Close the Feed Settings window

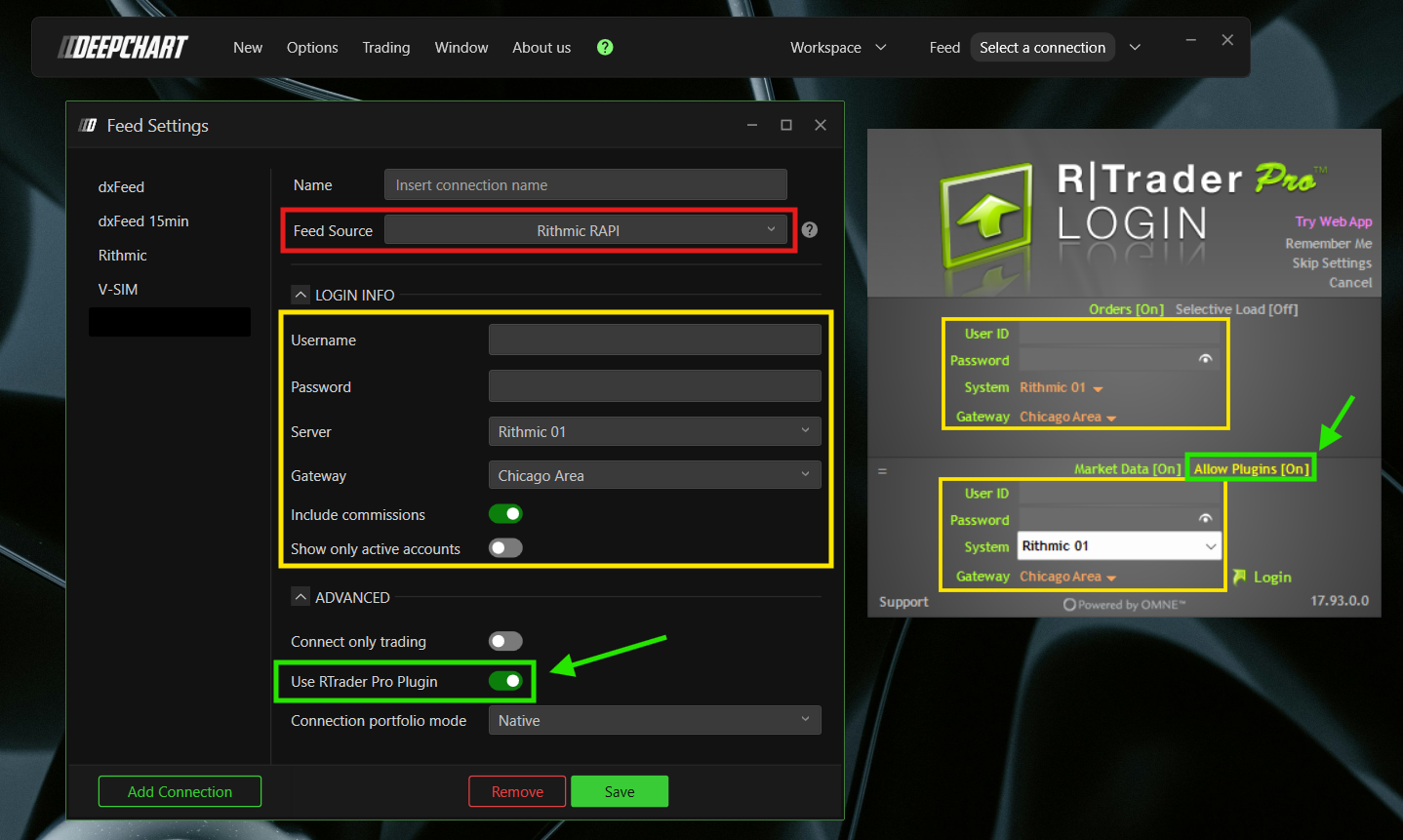(821, 125)
